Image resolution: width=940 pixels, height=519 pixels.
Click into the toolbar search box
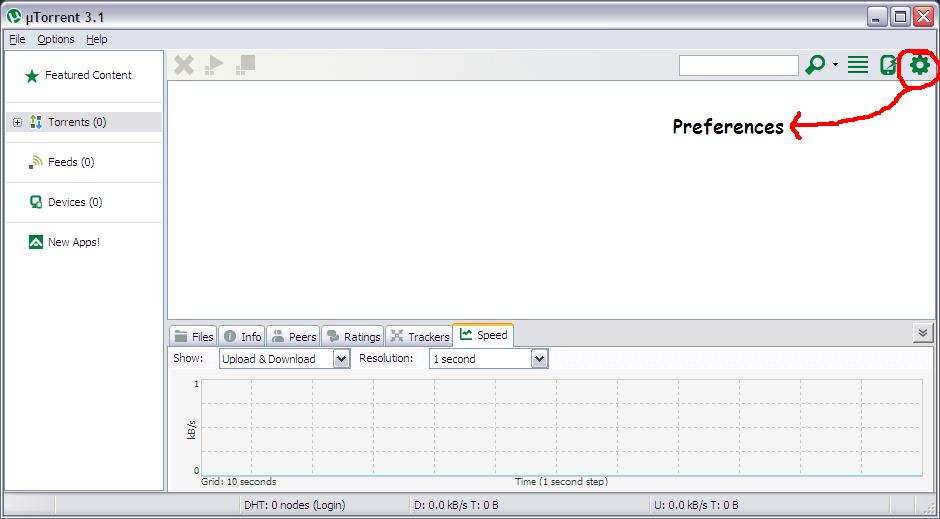pyautogui.click(x=739, y=65)
